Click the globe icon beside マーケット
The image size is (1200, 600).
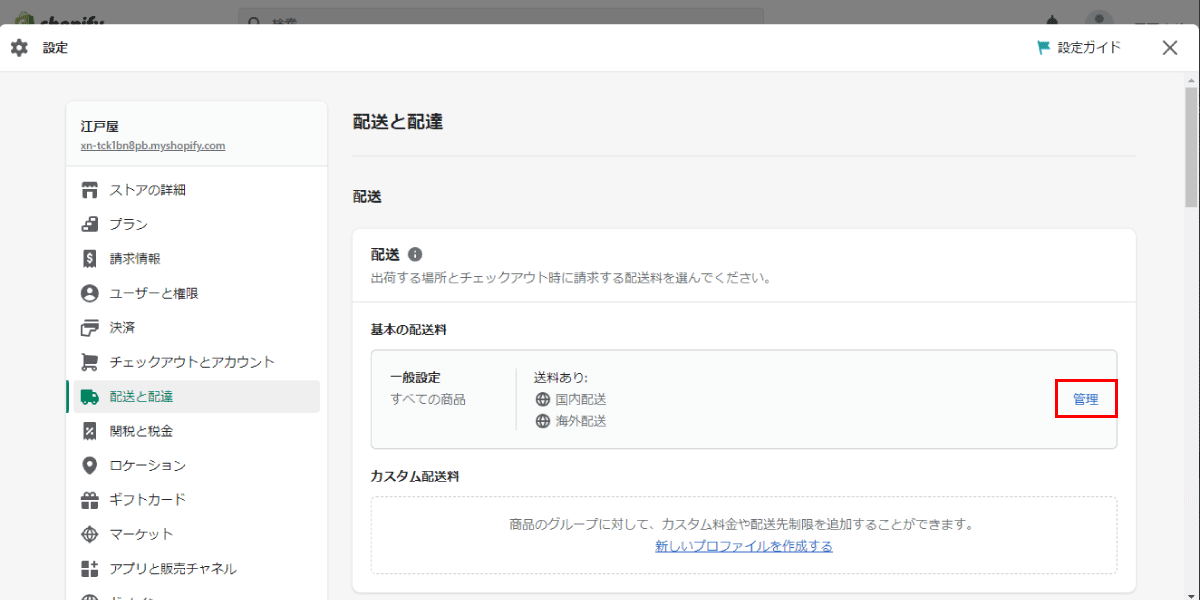pos(90,534)
